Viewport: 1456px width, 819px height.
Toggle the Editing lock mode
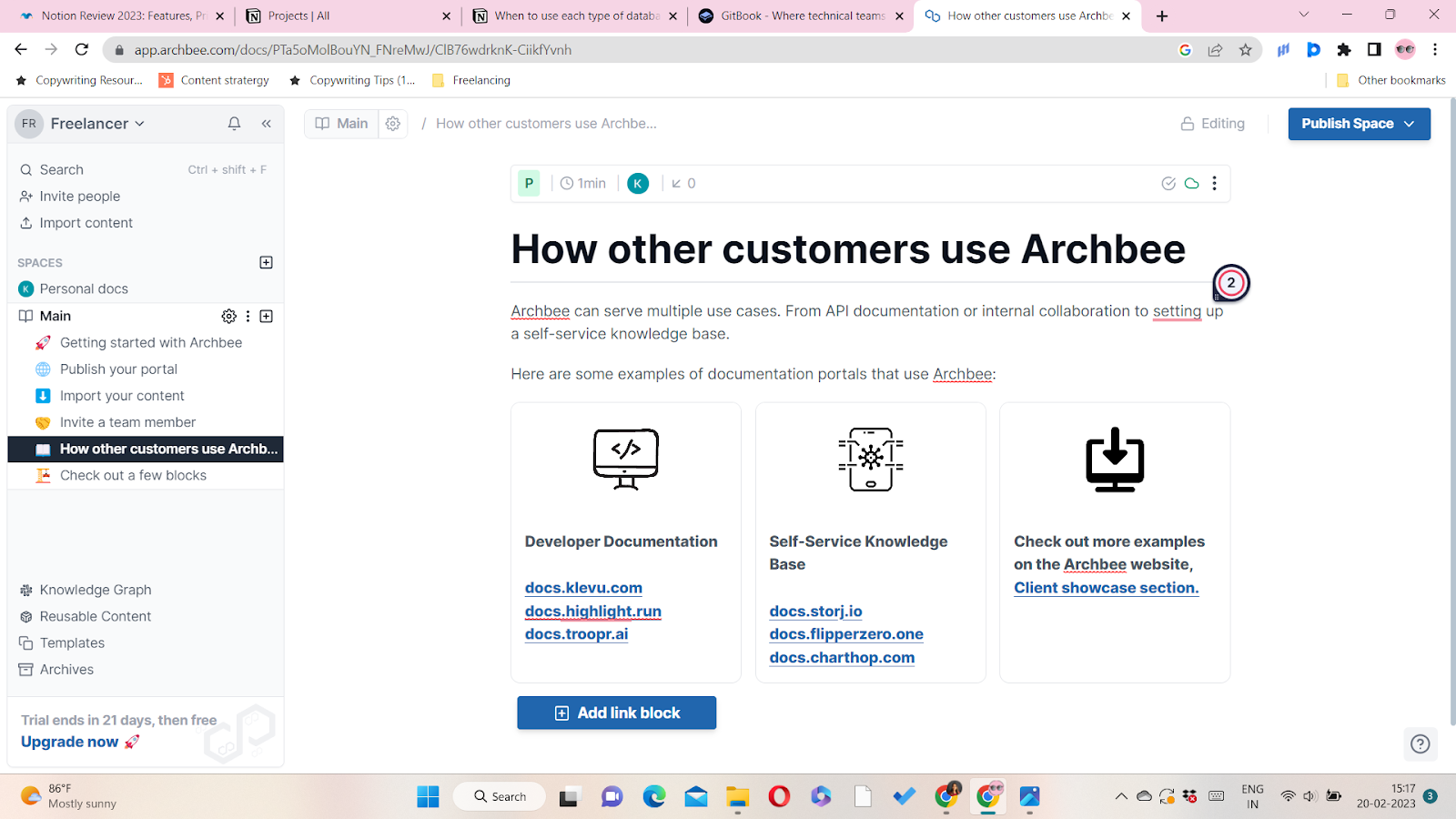[1212, 123]
